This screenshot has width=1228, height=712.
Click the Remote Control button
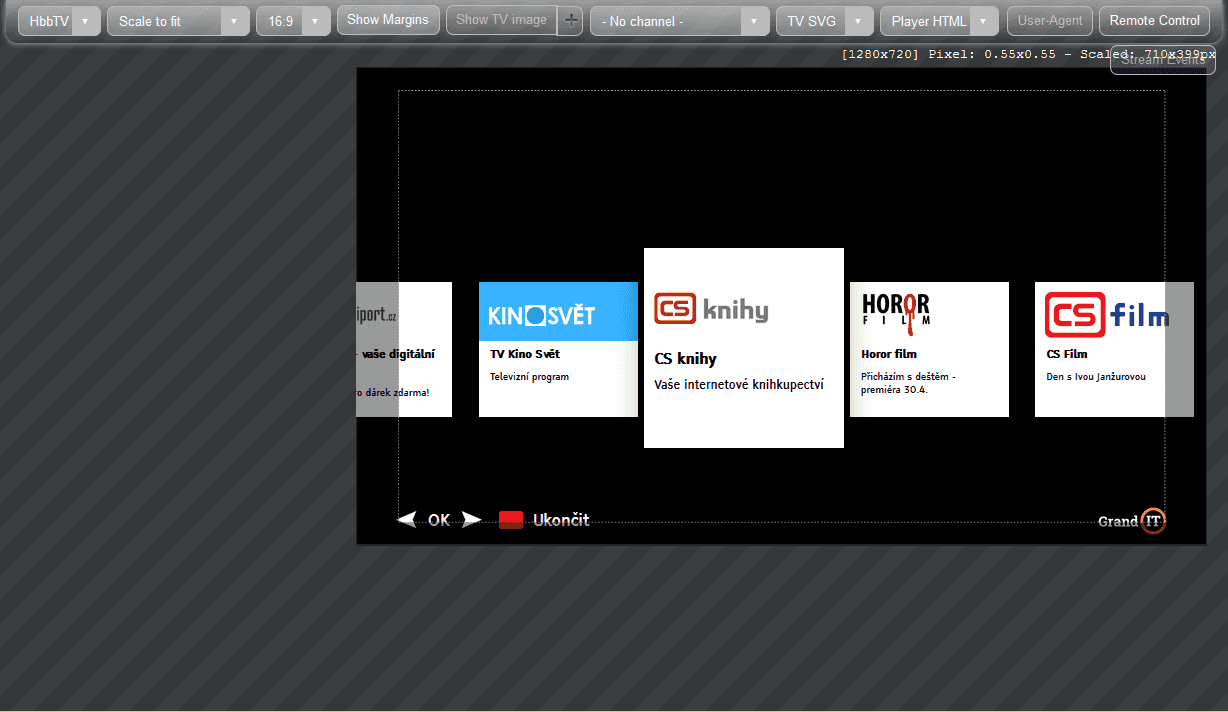pyautogui.click(x=1154, y=21)
